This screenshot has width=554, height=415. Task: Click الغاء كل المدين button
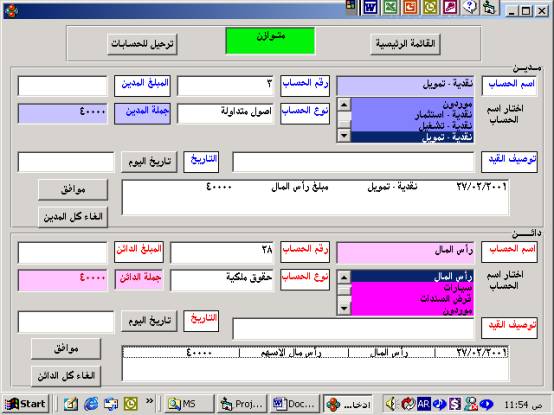click(x=73, y=217)
